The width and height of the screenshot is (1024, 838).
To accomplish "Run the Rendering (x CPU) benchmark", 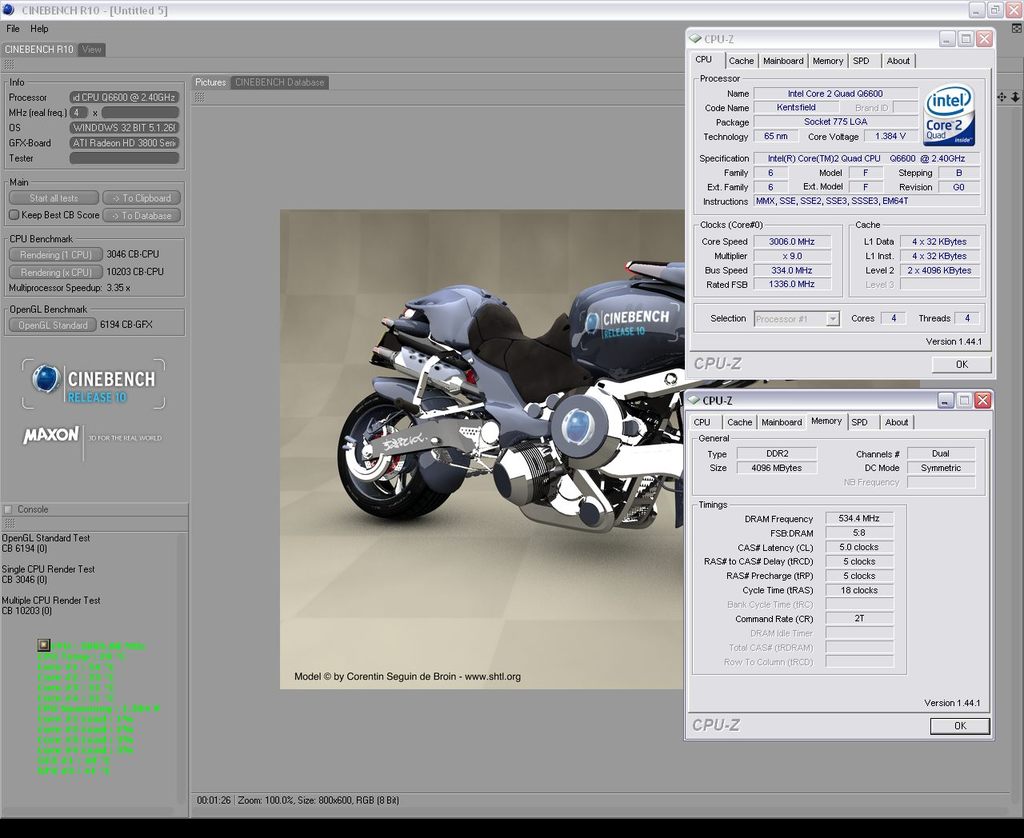I will (56, 272).
